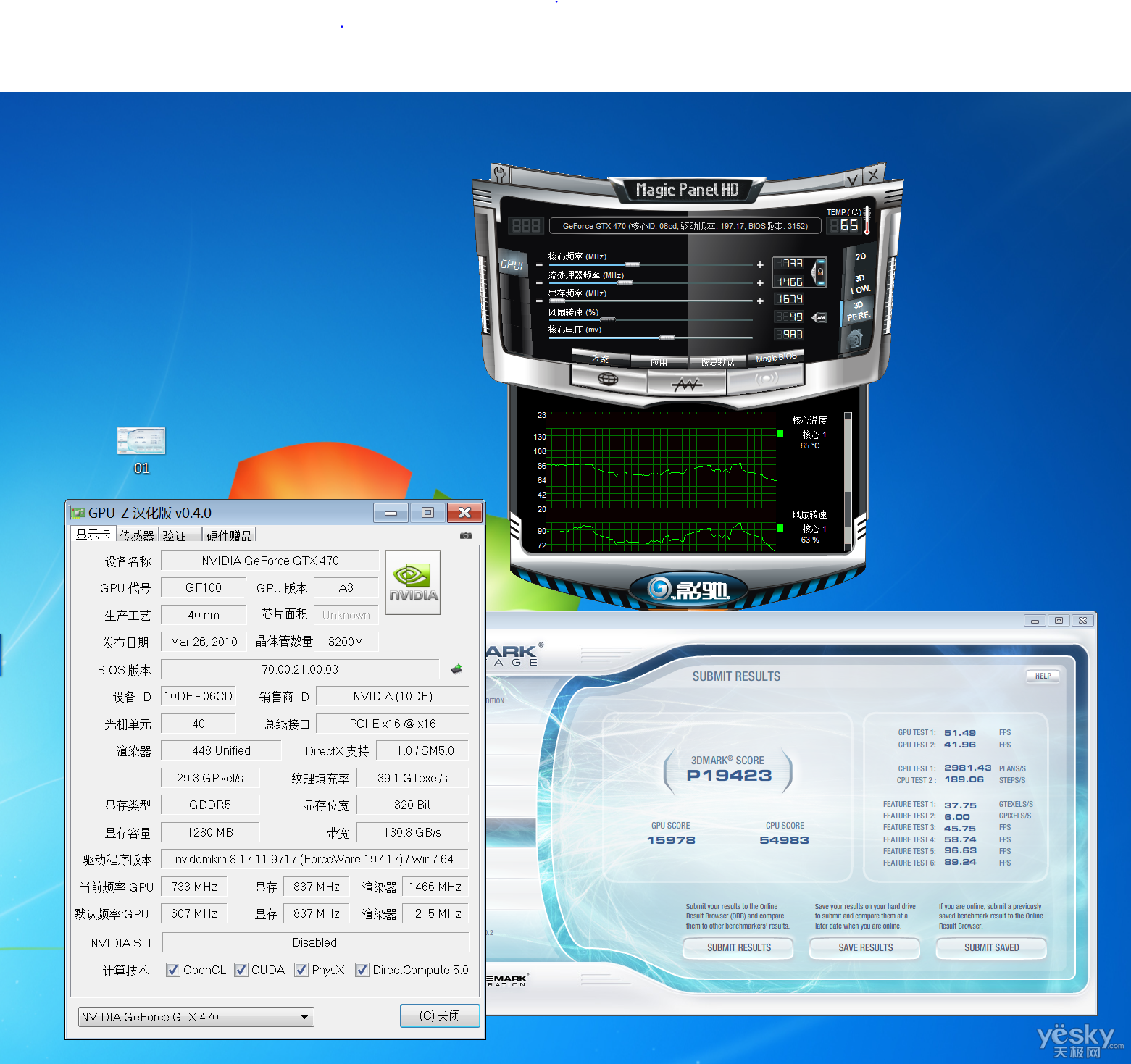Click the GPU1 selector in Magic Panel
Viewport: 1131px width, 1064px height.
coord(512,265)
